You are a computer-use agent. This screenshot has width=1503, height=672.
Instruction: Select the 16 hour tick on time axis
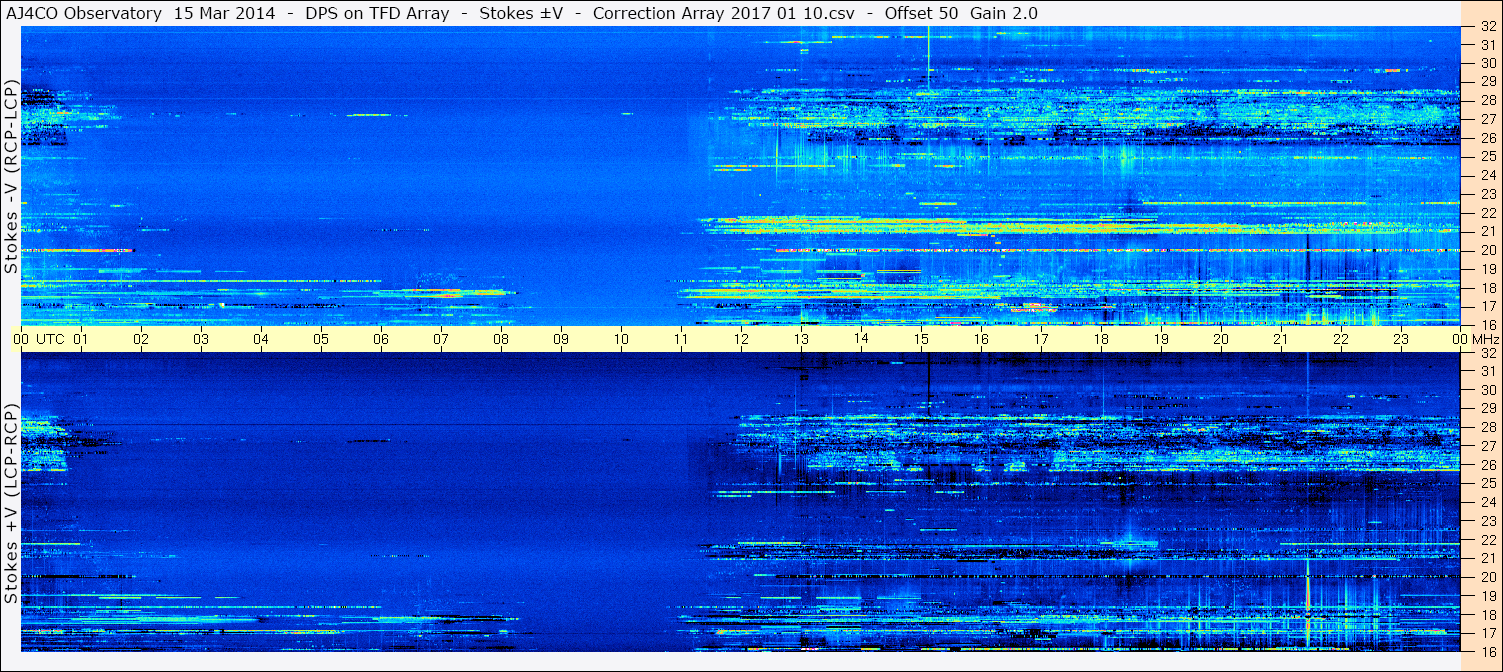[x=981, y=339]
